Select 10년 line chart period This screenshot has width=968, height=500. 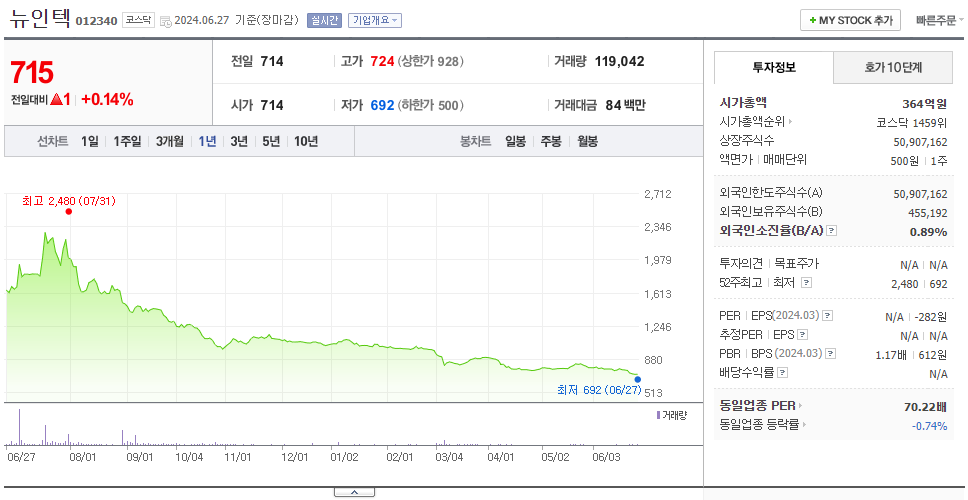pyautogui.click(x=306, y=141)
